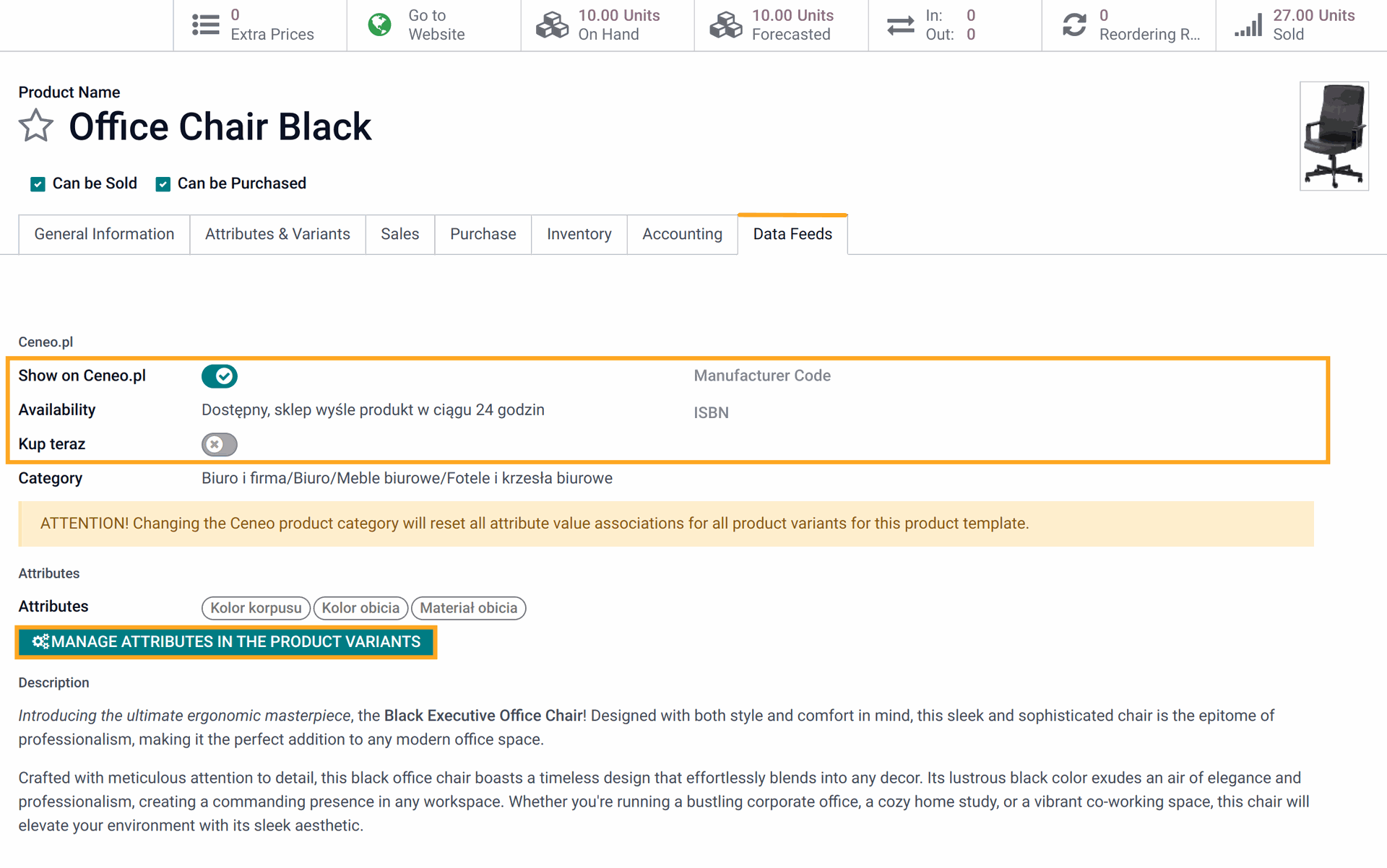Click Manage Attributes in Product Variants button
This screenshot has width=1387, height=868.
226,641
